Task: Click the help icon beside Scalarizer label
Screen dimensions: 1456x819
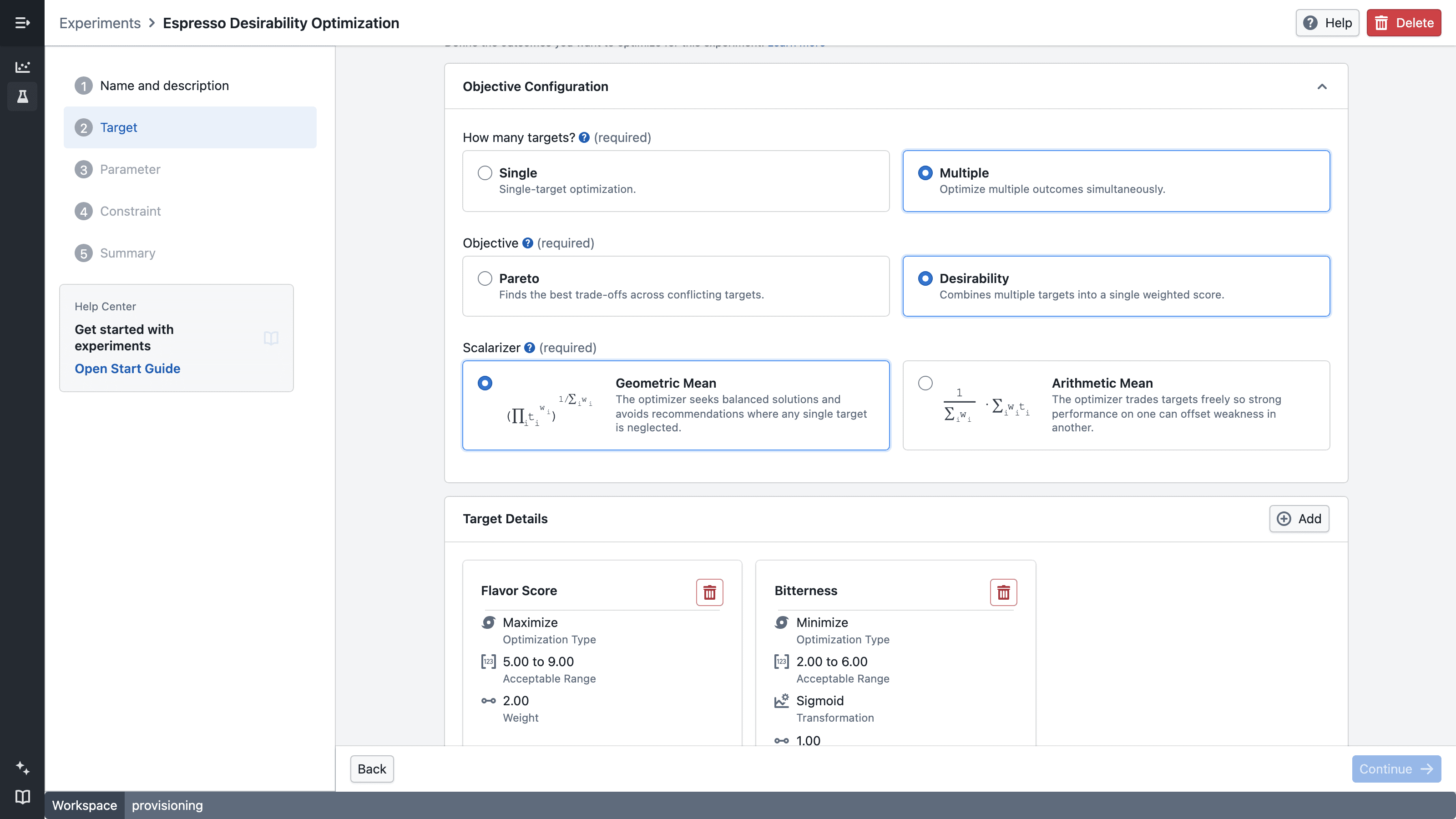Action: pos(530,348)
